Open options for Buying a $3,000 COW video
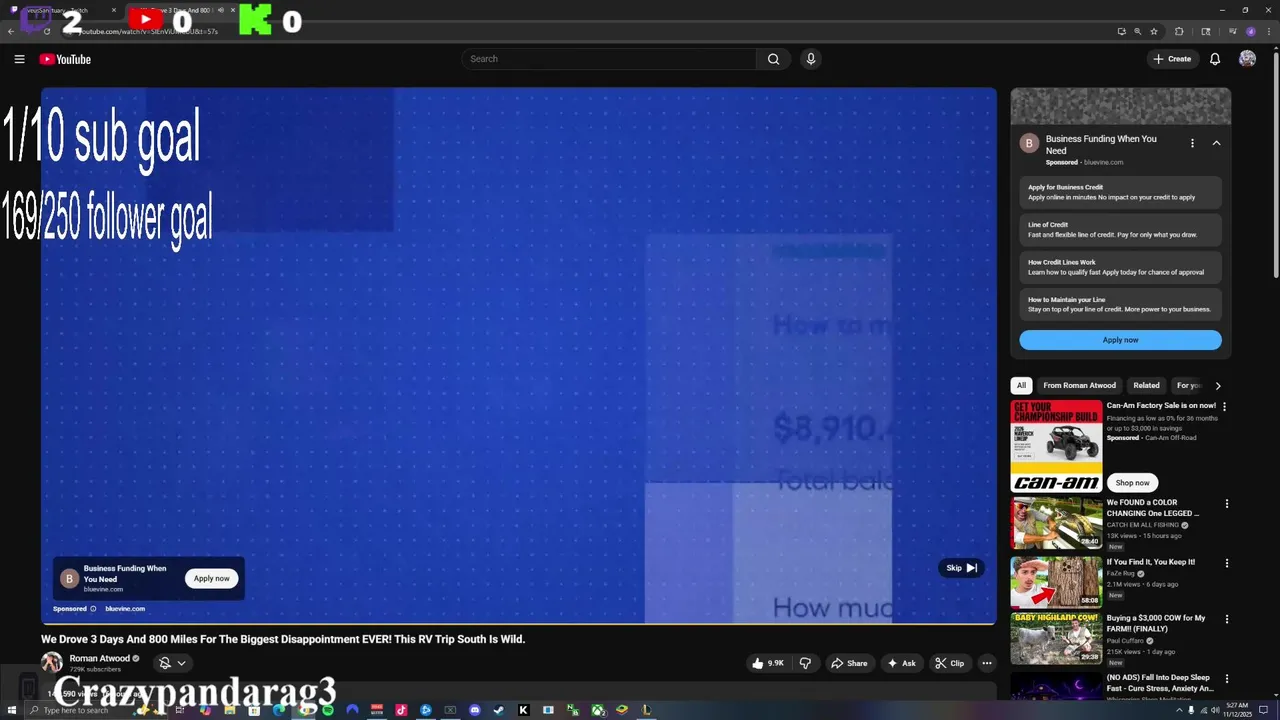The image size is (1280, 720). pyautogui.click(x=1227, y=620)
